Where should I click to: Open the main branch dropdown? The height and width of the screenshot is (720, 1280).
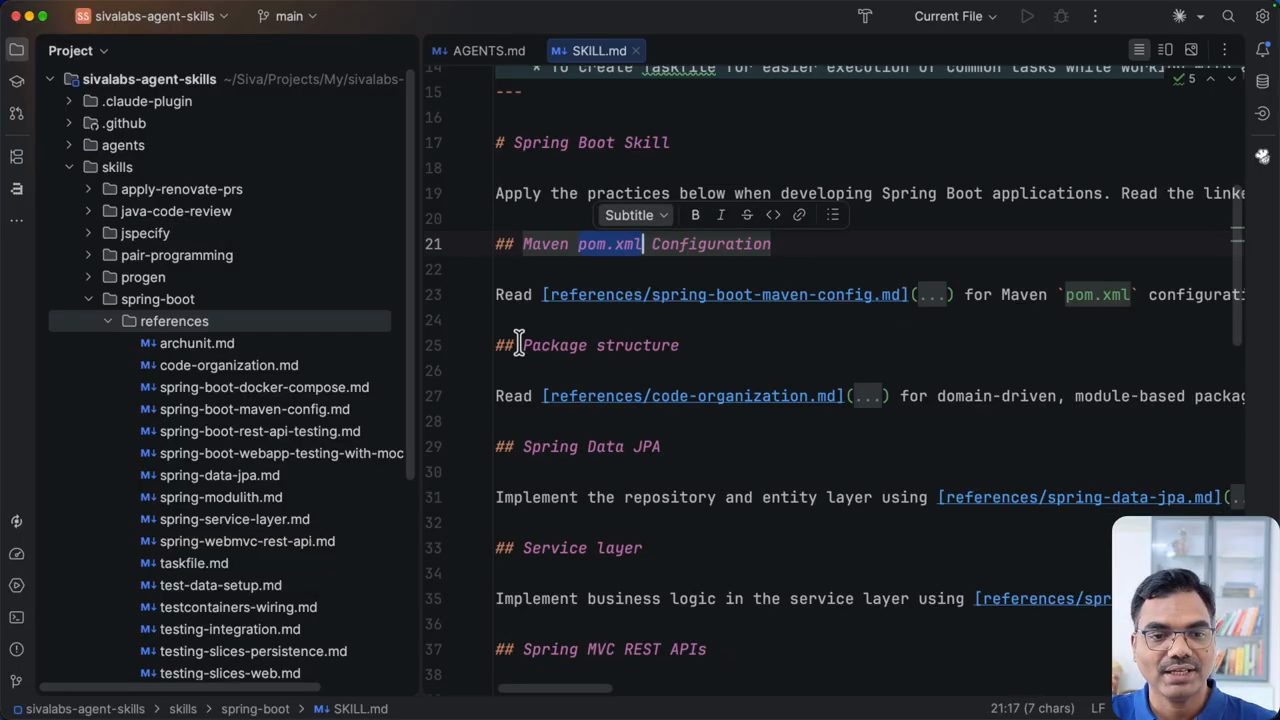287,16
